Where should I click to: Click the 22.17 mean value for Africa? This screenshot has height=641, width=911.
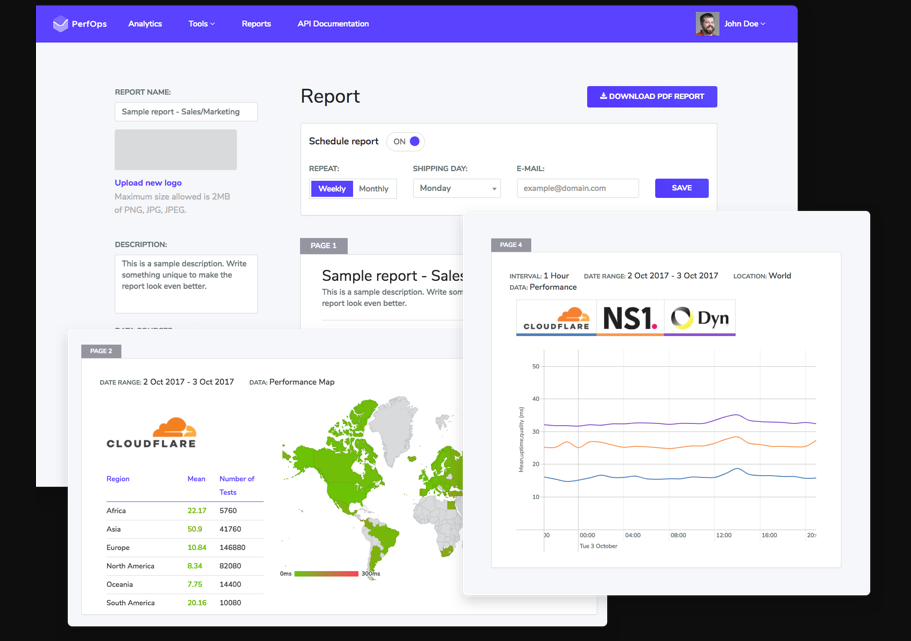pyautogui.click(x=196, y=510)
